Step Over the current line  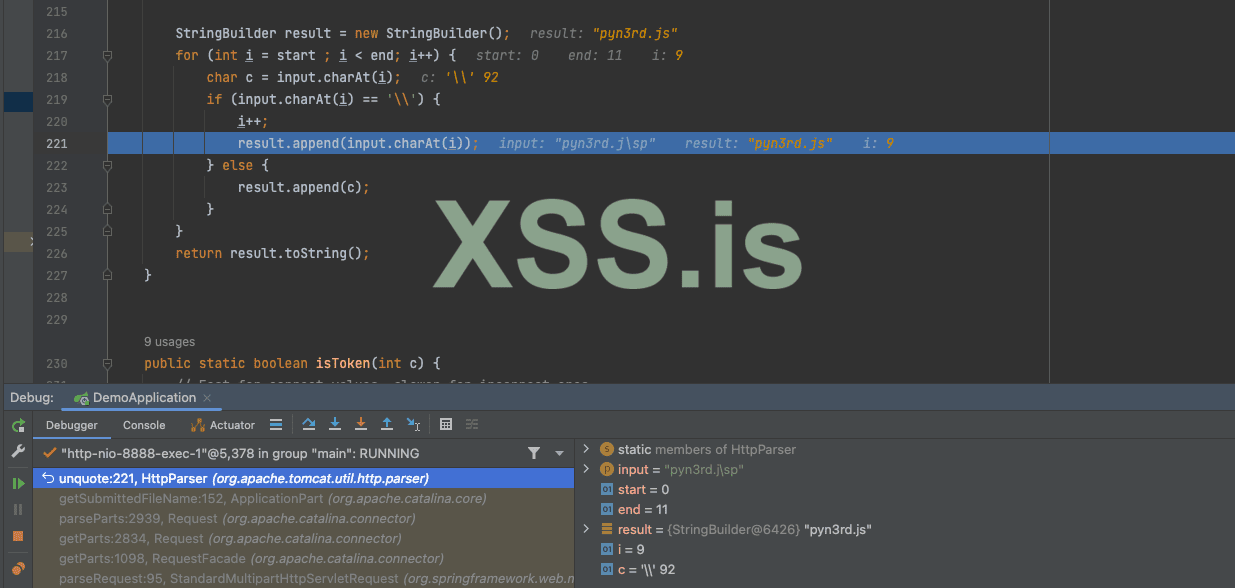[x=309, y=425]
